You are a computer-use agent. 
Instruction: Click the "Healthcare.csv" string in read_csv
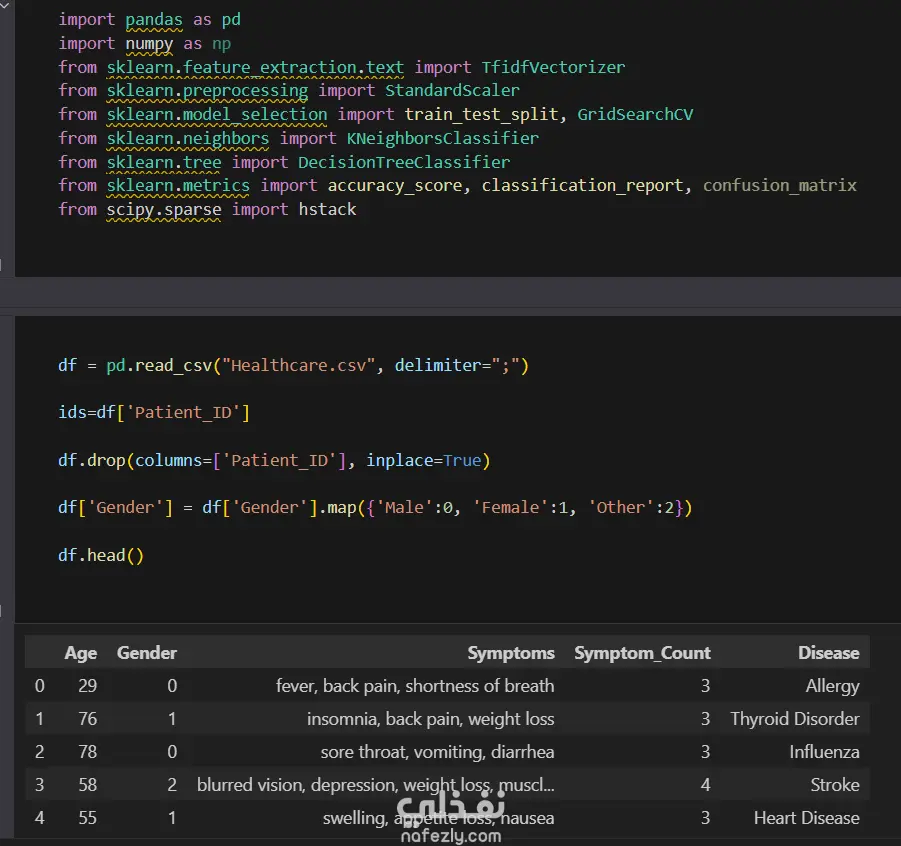[x=302, y=365]
